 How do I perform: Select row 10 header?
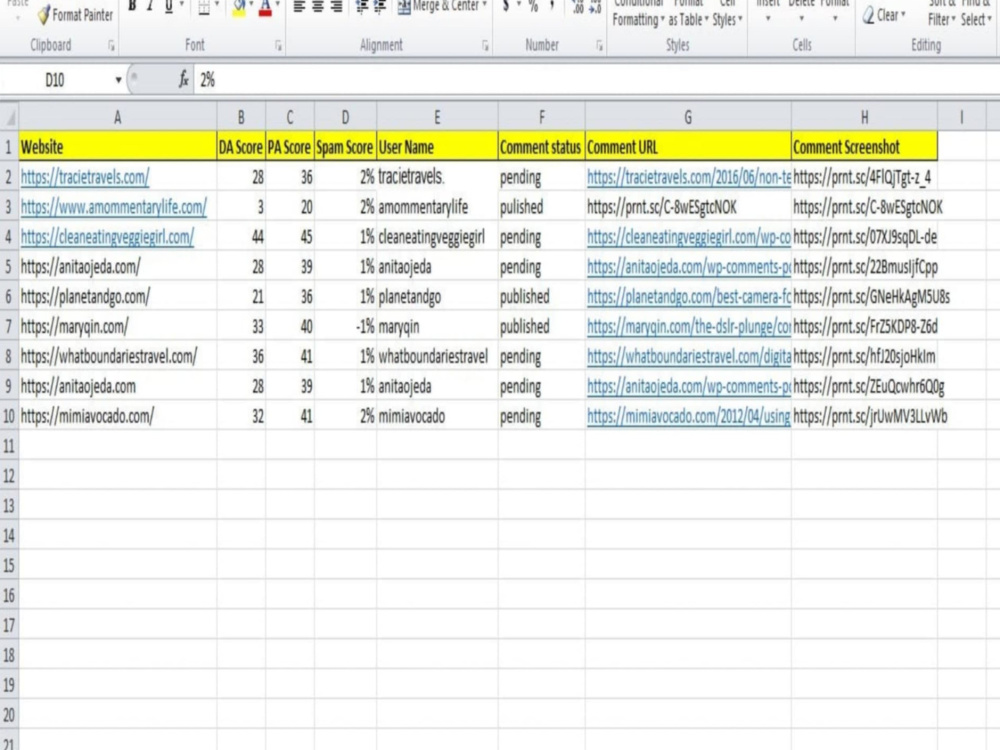coord(9,416)
